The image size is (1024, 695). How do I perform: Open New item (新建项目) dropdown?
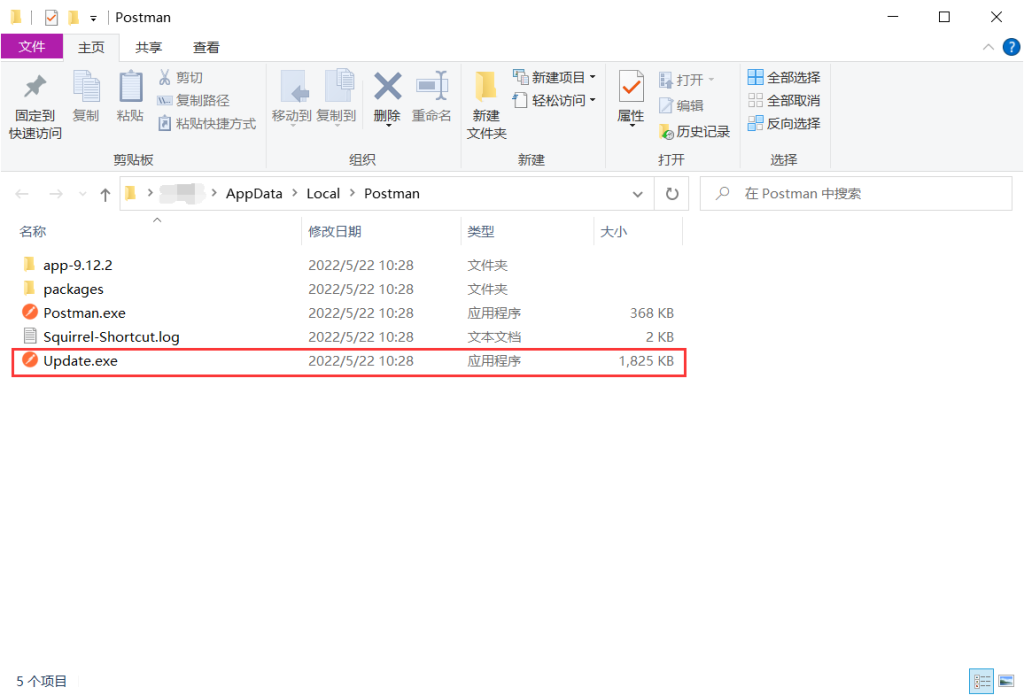click(554, 78)
